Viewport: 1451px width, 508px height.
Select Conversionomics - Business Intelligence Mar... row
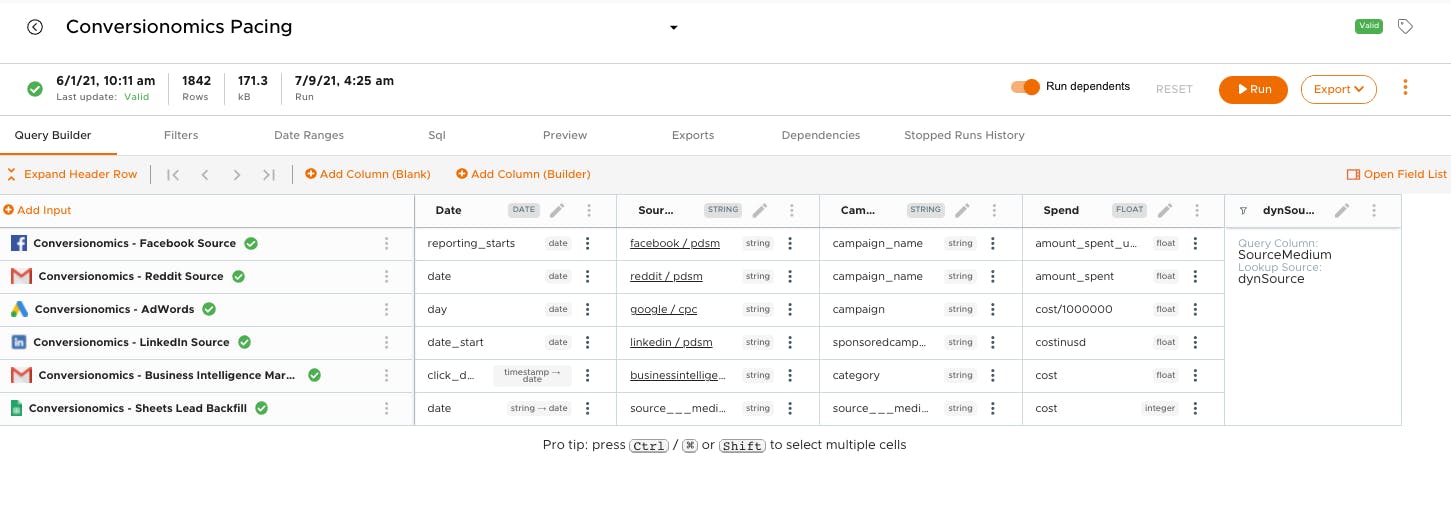click(207, 375)
